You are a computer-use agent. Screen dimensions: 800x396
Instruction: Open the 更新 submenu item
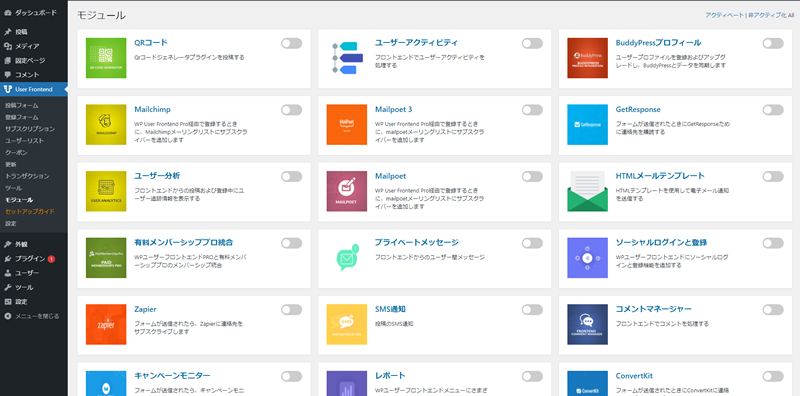click(x=11, y=164)
